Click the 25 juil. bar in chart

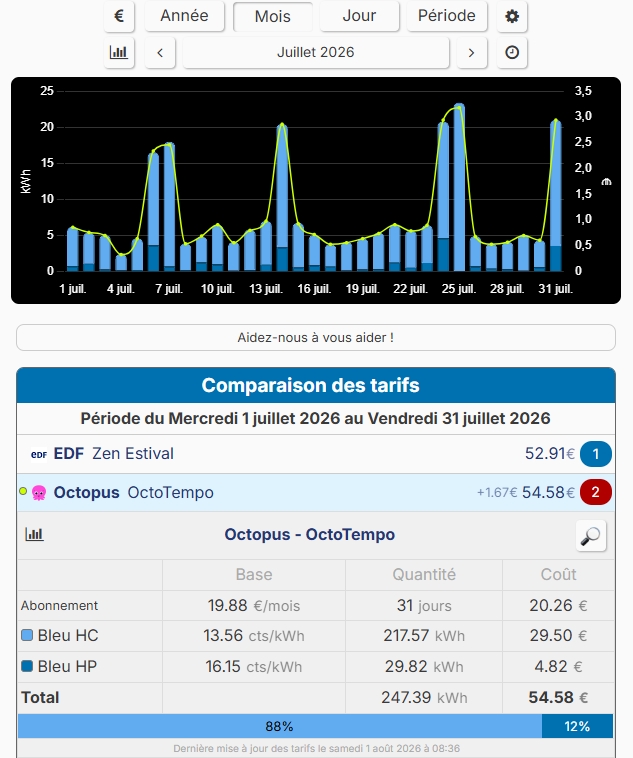[459, 187]
